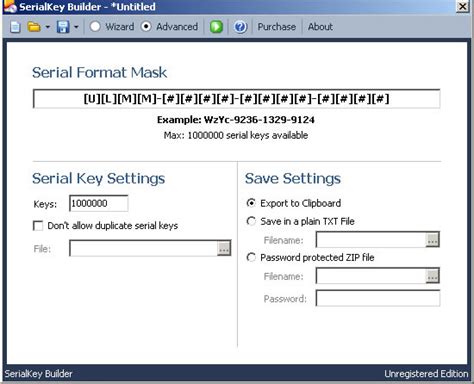
Task: Click the SerialKey Builder status bar label
Action: (38, 374)
